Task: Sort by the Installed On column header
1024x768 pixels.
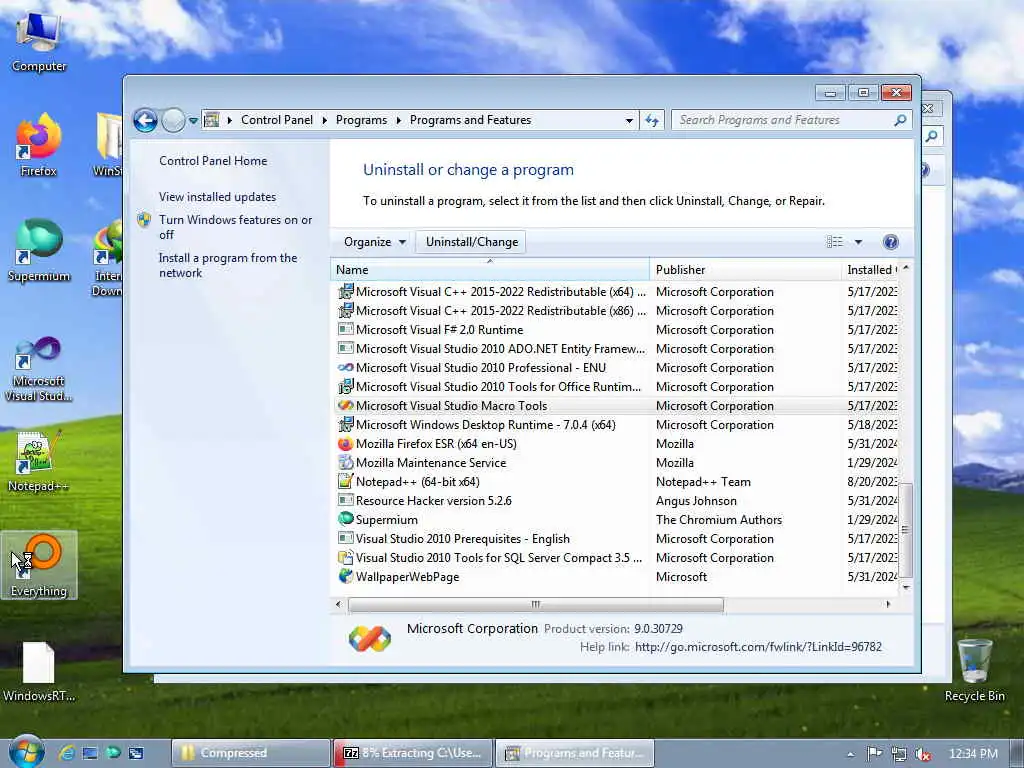Action: [871, 270]
